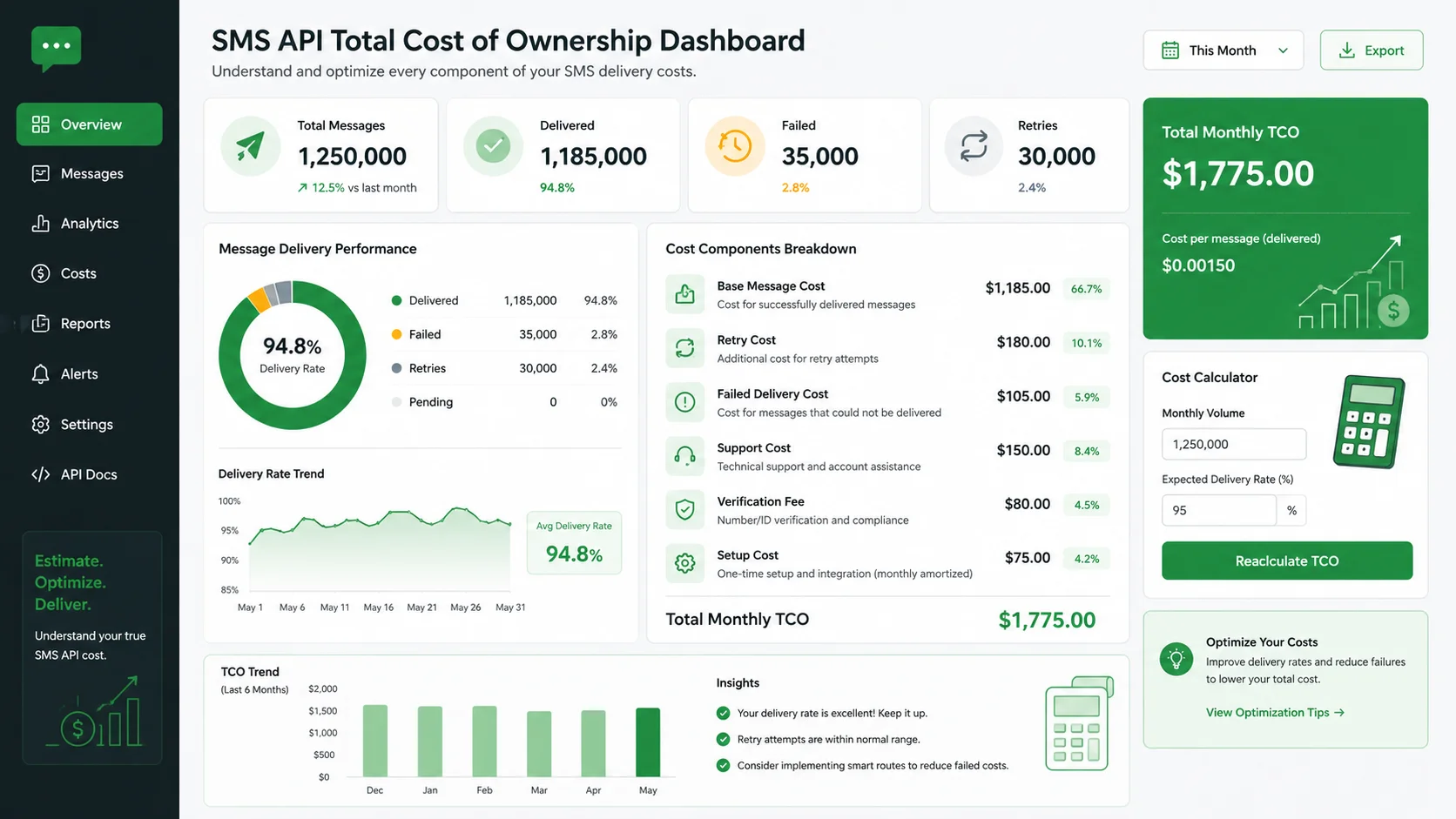This screenshot has width=1456, height=819.
Task: Open Alerts from the sidebar
Action: tap(89, 374)
